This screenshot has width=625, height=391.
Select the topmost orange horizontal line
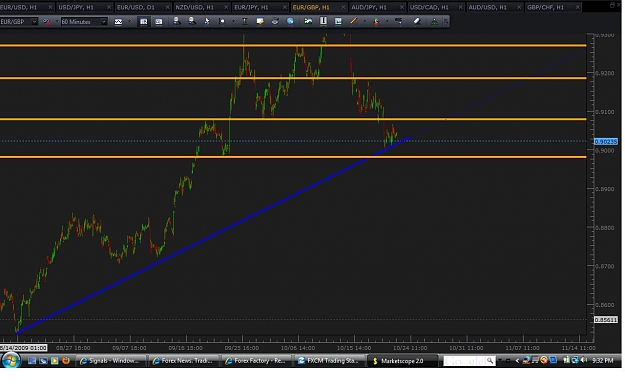click(293, 45)
